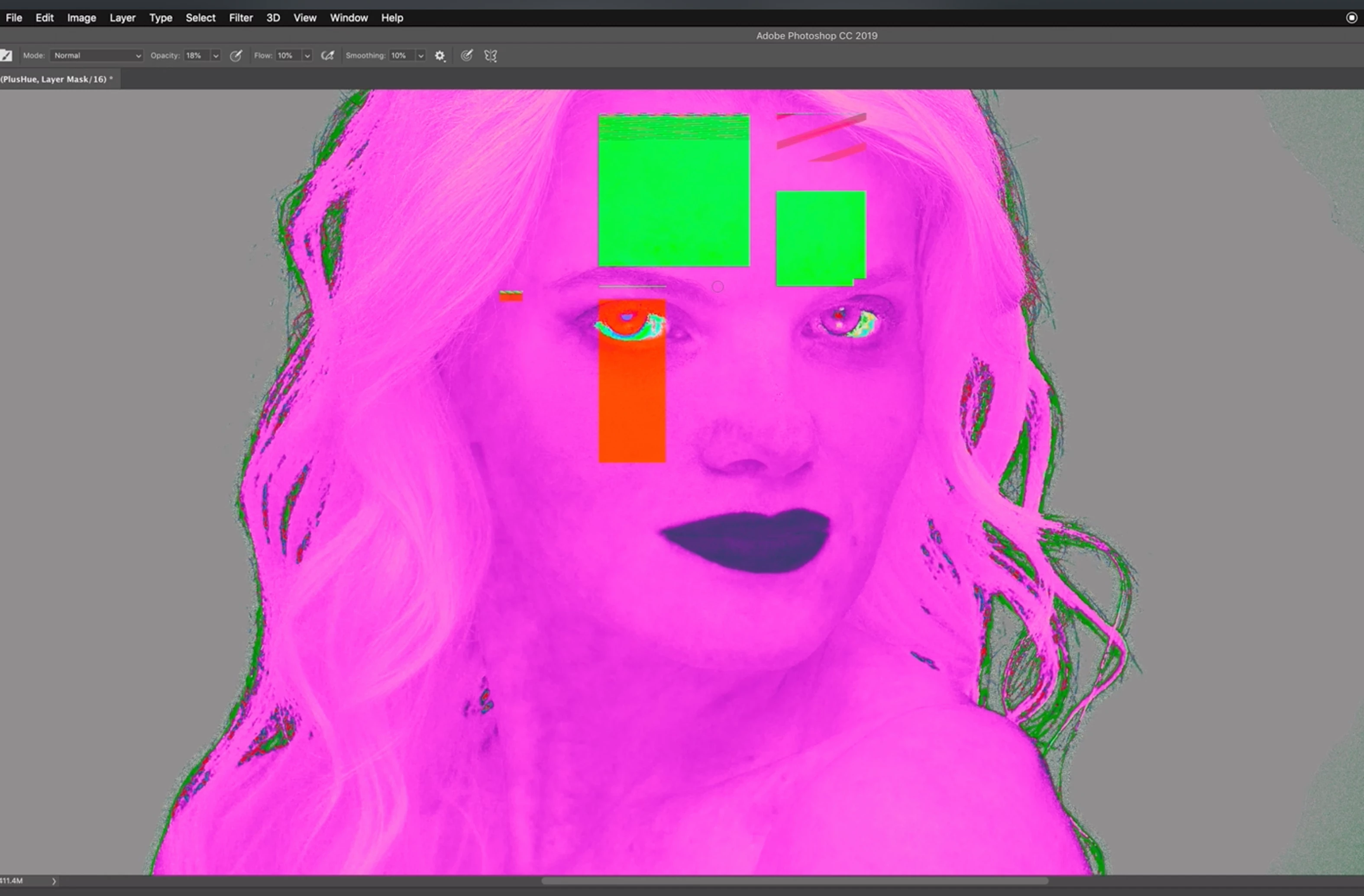The image size is (1364, 896).
Task: Click the Flow 10% value field
Action: tap(288, 55)
